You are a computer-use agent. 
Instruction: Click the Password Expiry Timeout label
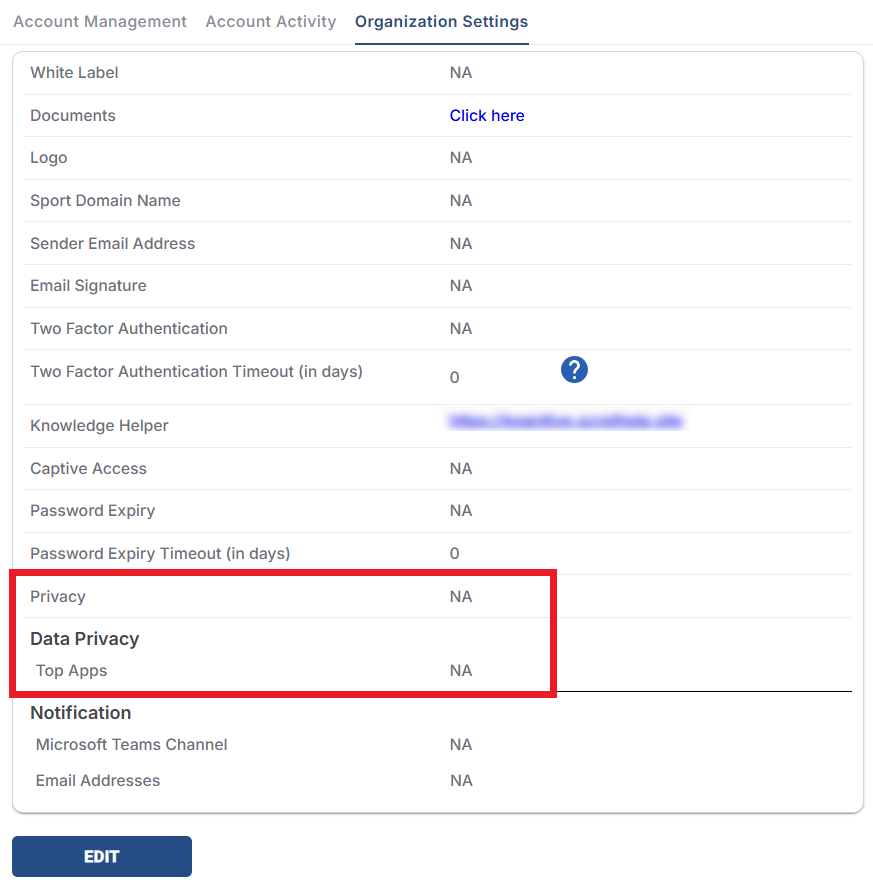[160, 553]
